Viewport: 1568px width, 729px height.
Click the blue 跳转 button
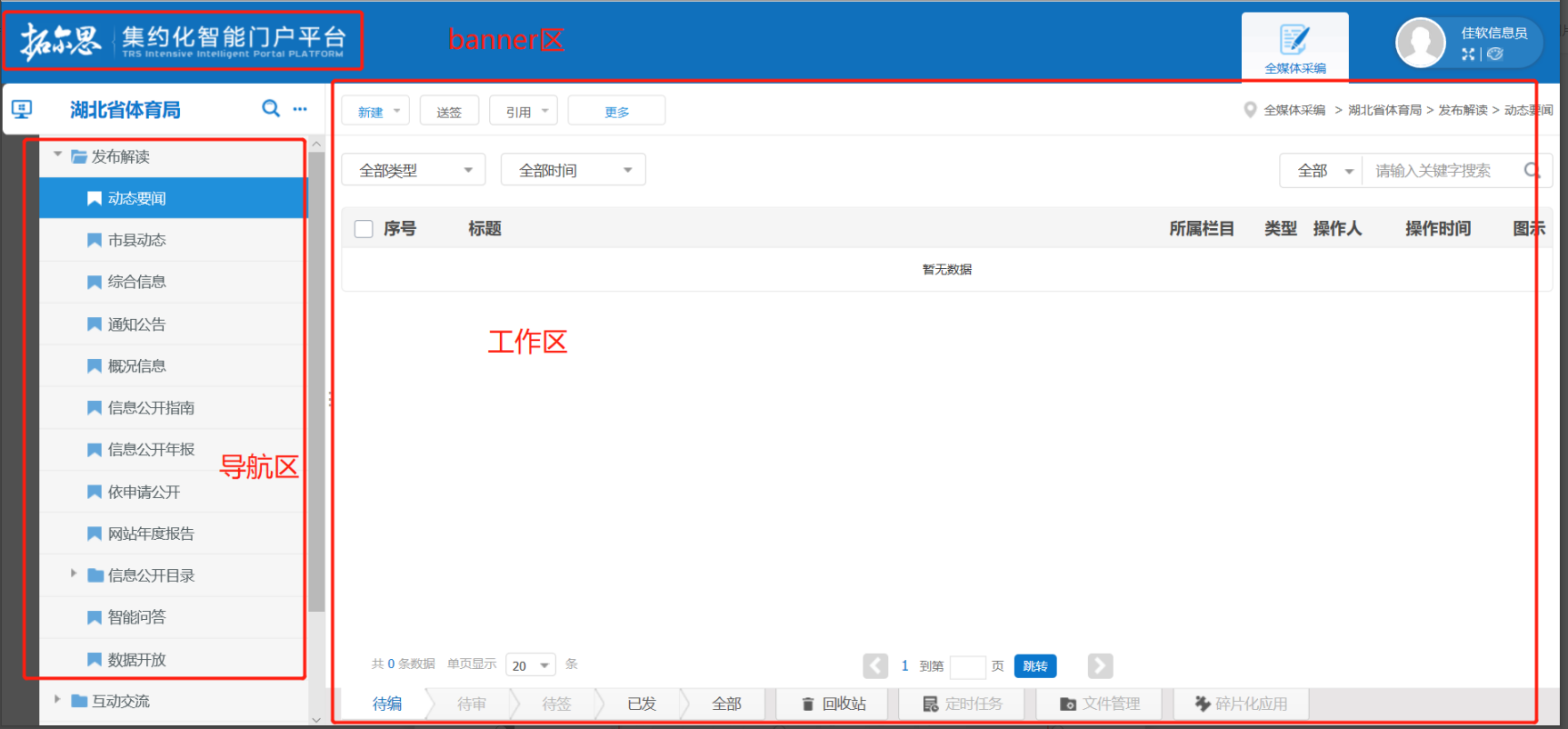click(1035, 665)
